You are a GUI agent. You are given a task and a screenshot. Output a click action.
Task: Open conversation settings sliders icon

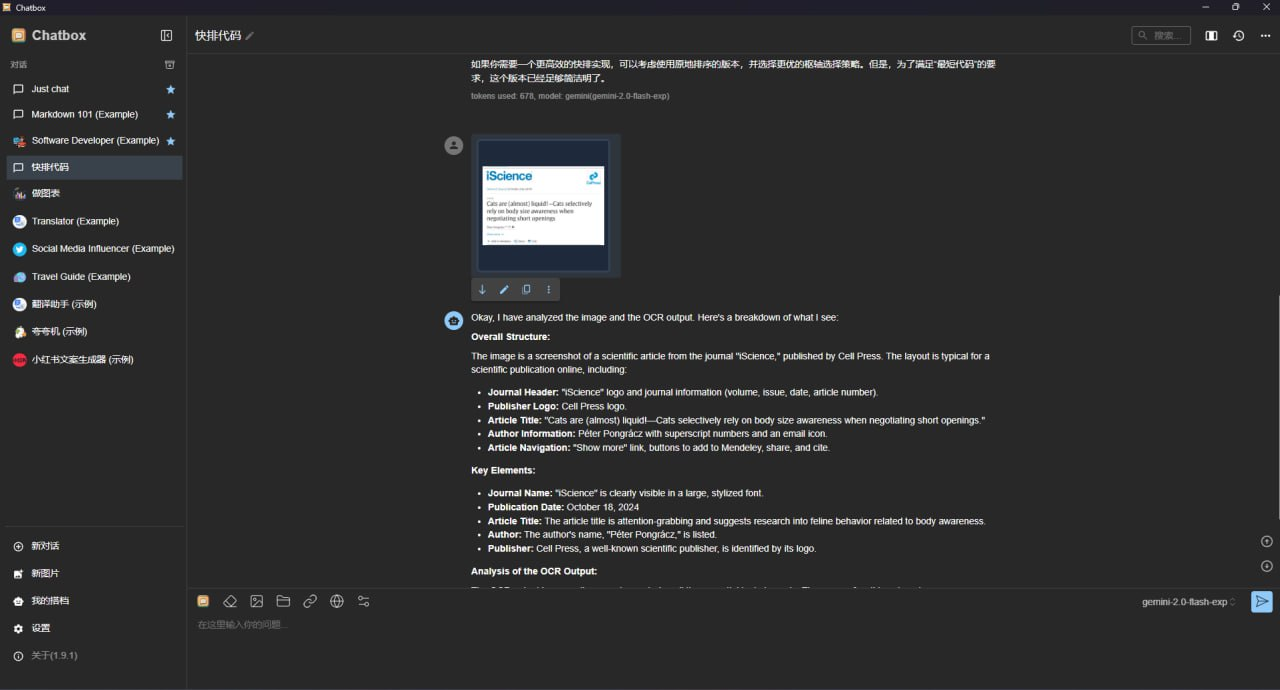coord(364,601)
